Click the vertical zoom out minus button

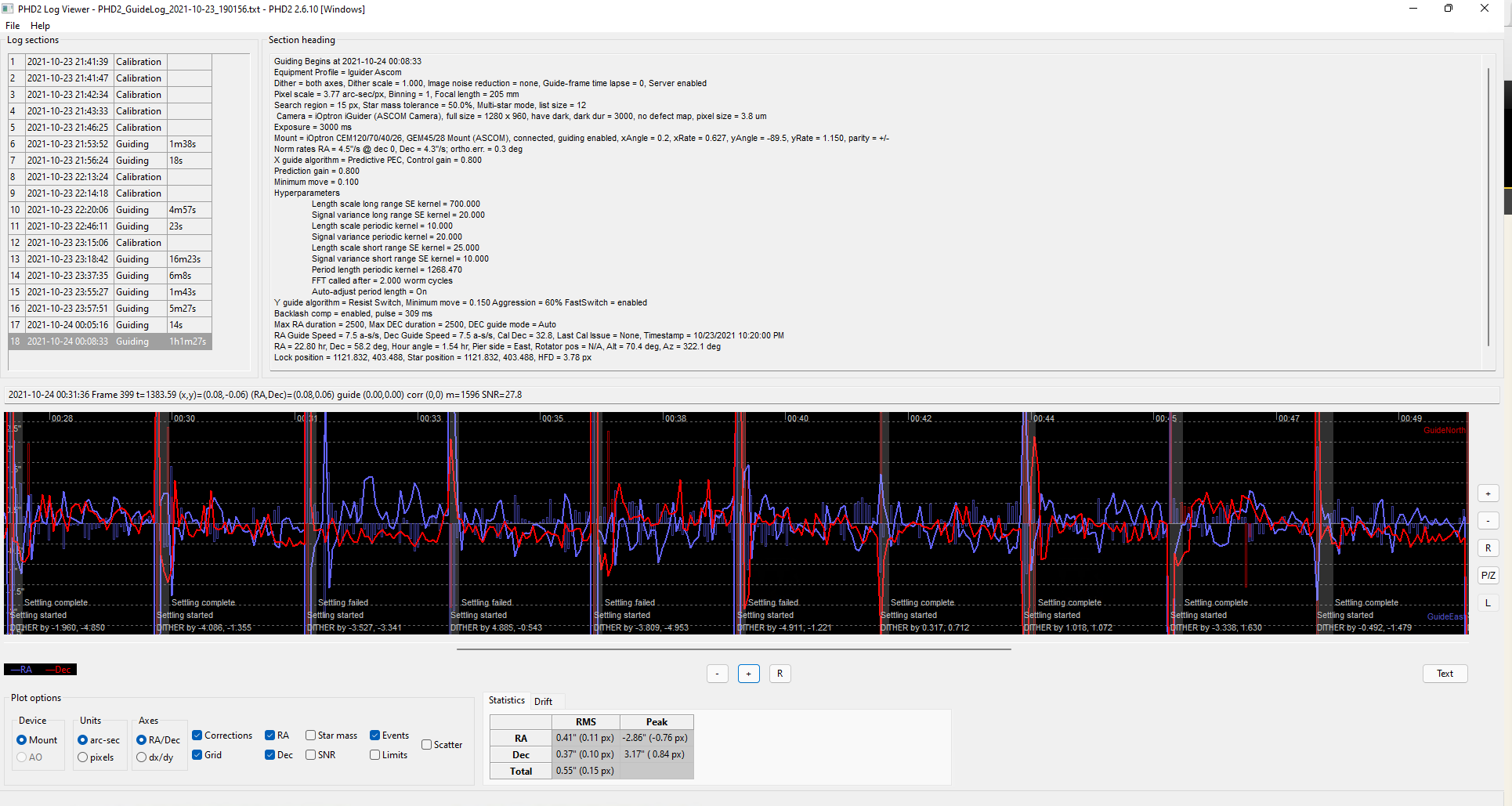(x=1488, y=521)
